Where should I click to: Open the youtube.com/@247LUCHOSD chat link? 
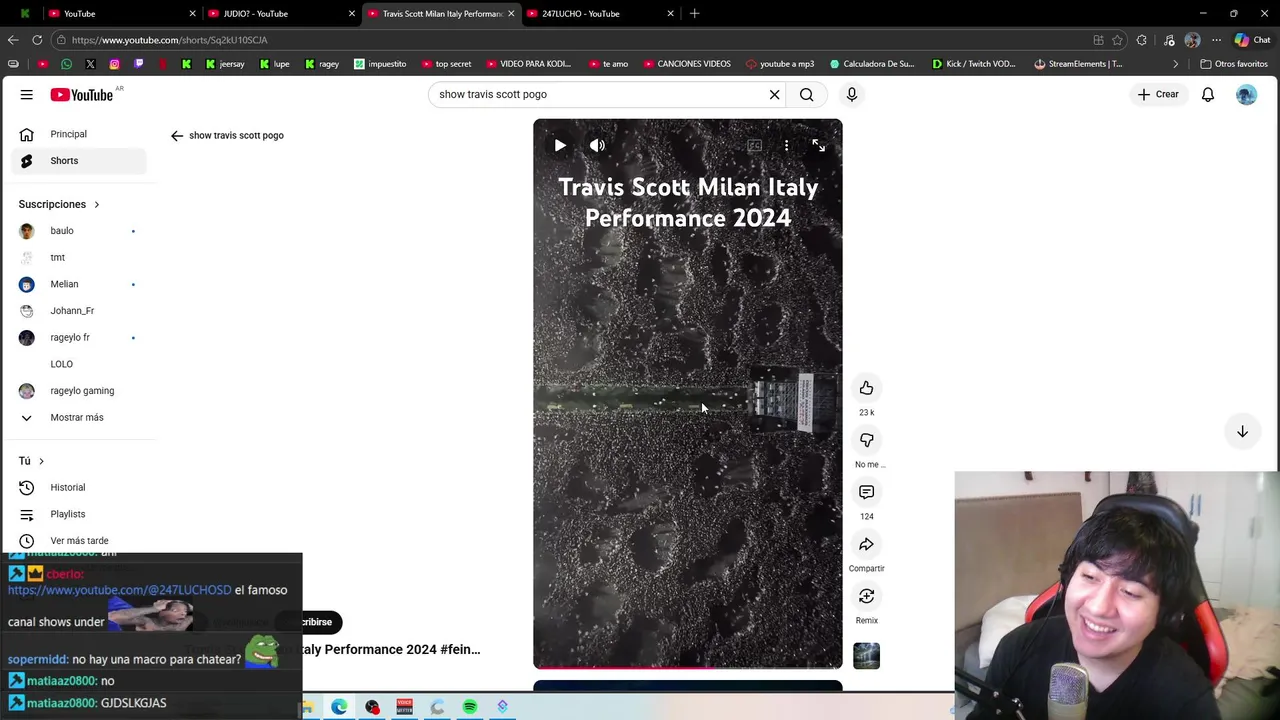119,590
